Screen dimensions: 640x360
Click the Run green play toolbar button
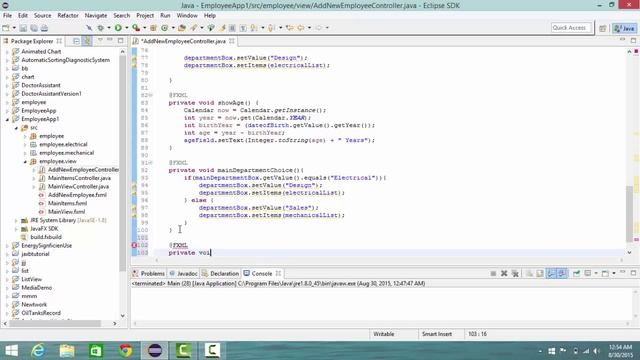[118, 28]
